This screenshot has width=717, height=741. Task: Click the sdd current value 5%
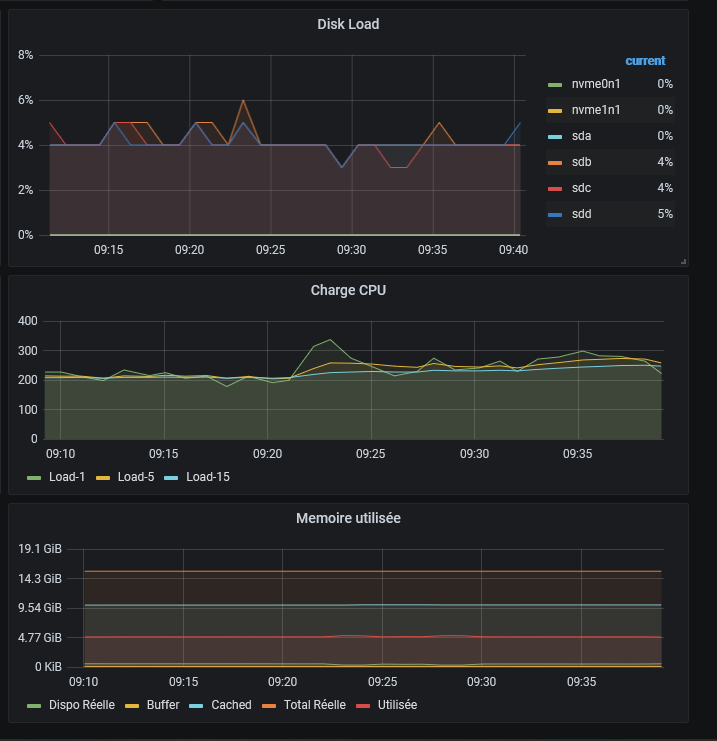[665, 214]
